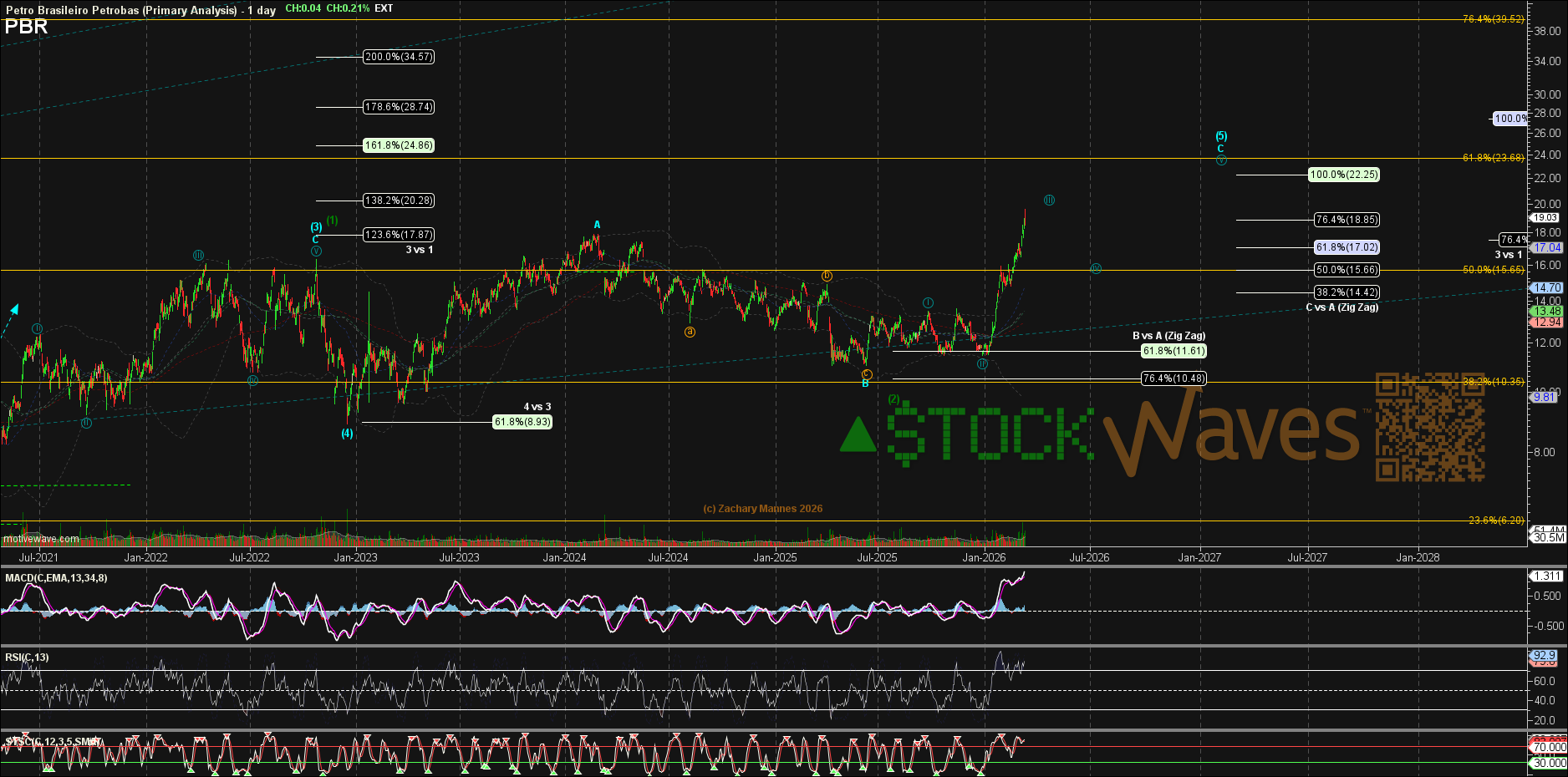Screen dimensions: 1568x777
Task: Select the circled iv projection marker near 16.00
Action: tap(1096, 268)
